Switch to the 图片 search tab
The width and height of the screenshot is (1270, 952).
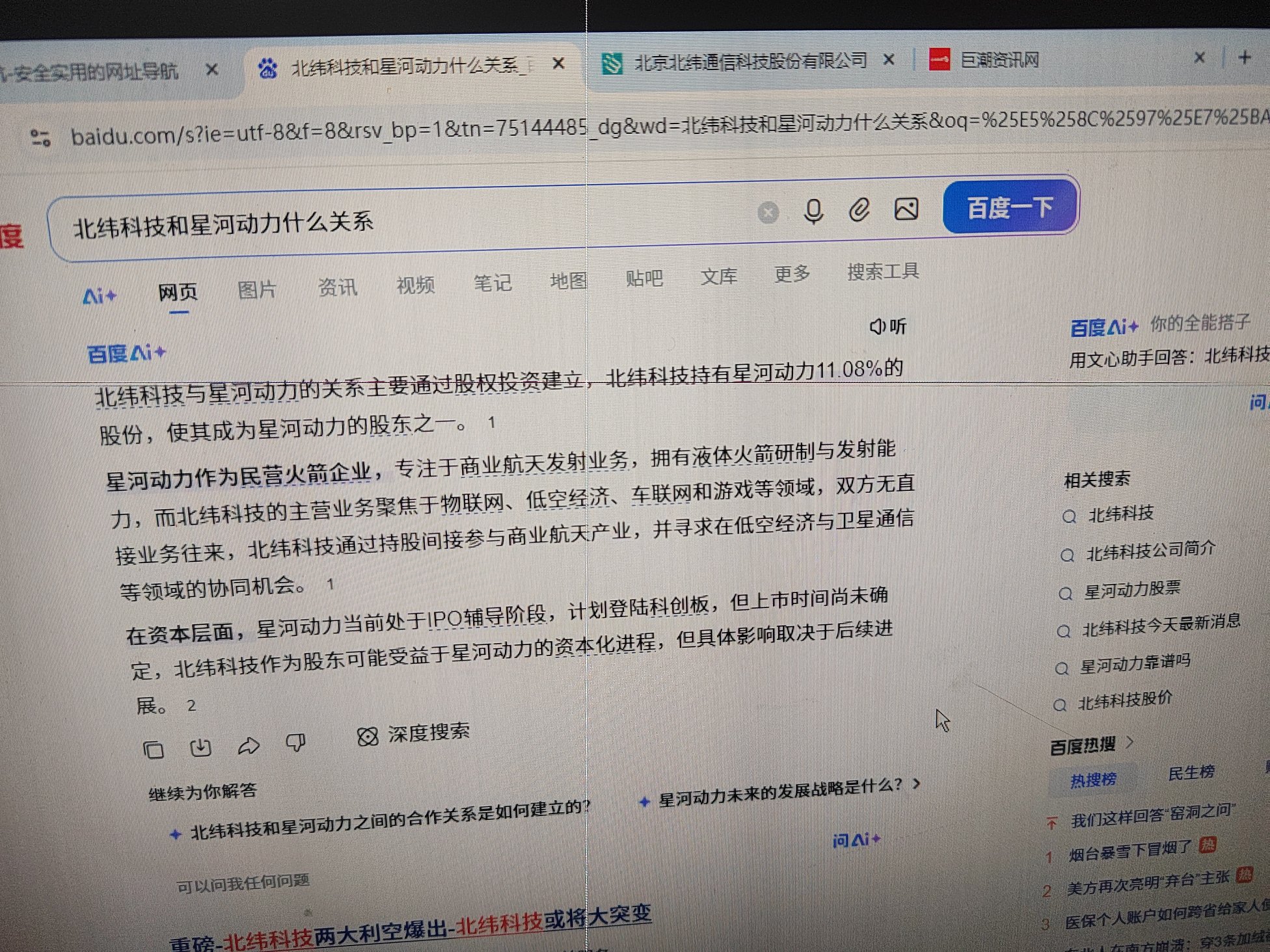257,289
